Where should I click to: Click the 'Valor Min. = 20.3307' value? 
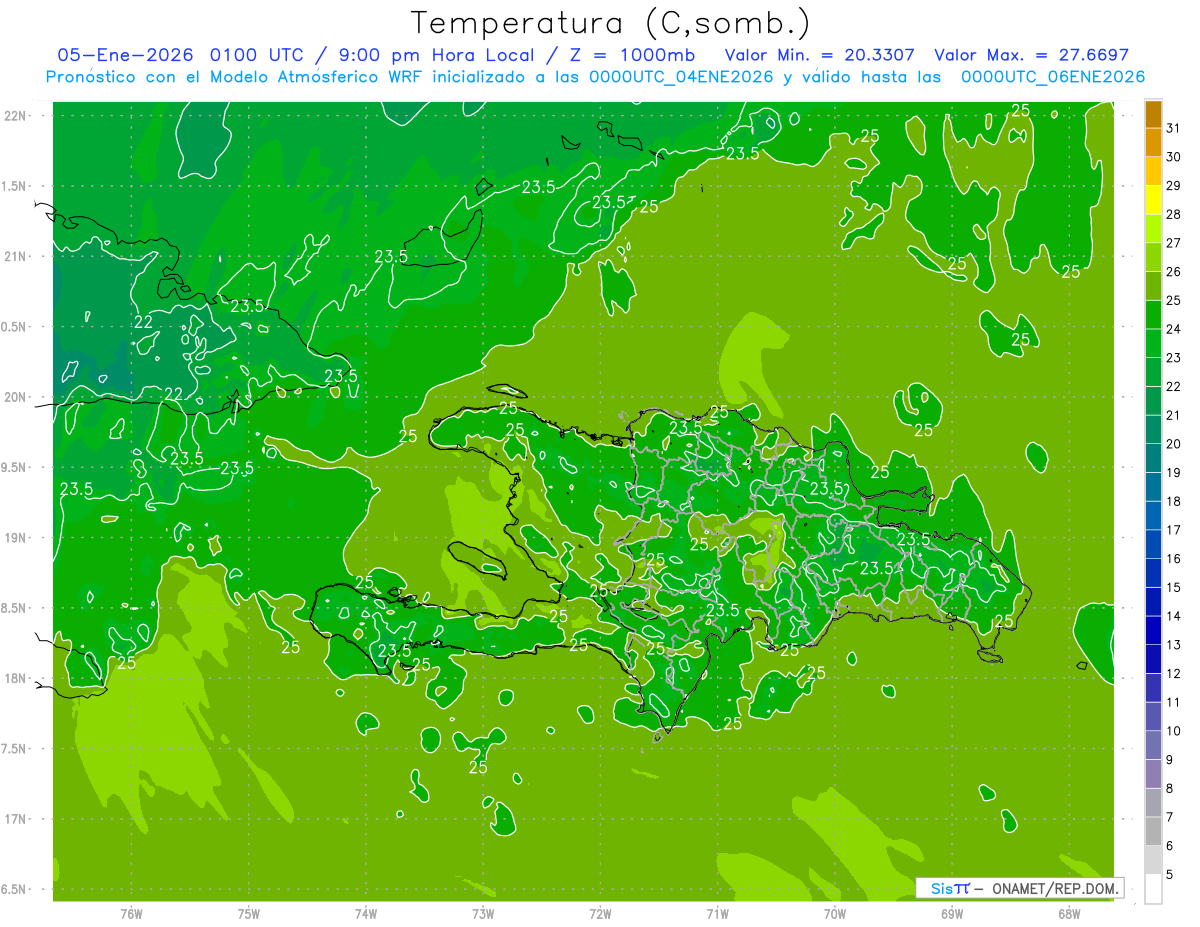pos(819,55)
